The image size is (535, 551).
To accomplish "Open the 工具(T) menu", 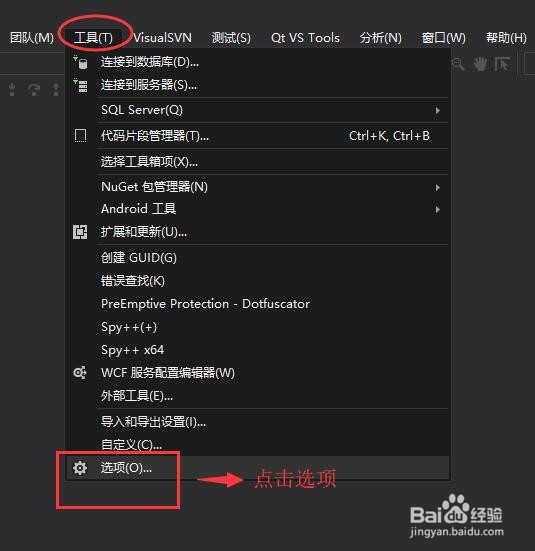I will tap(93, 38).
